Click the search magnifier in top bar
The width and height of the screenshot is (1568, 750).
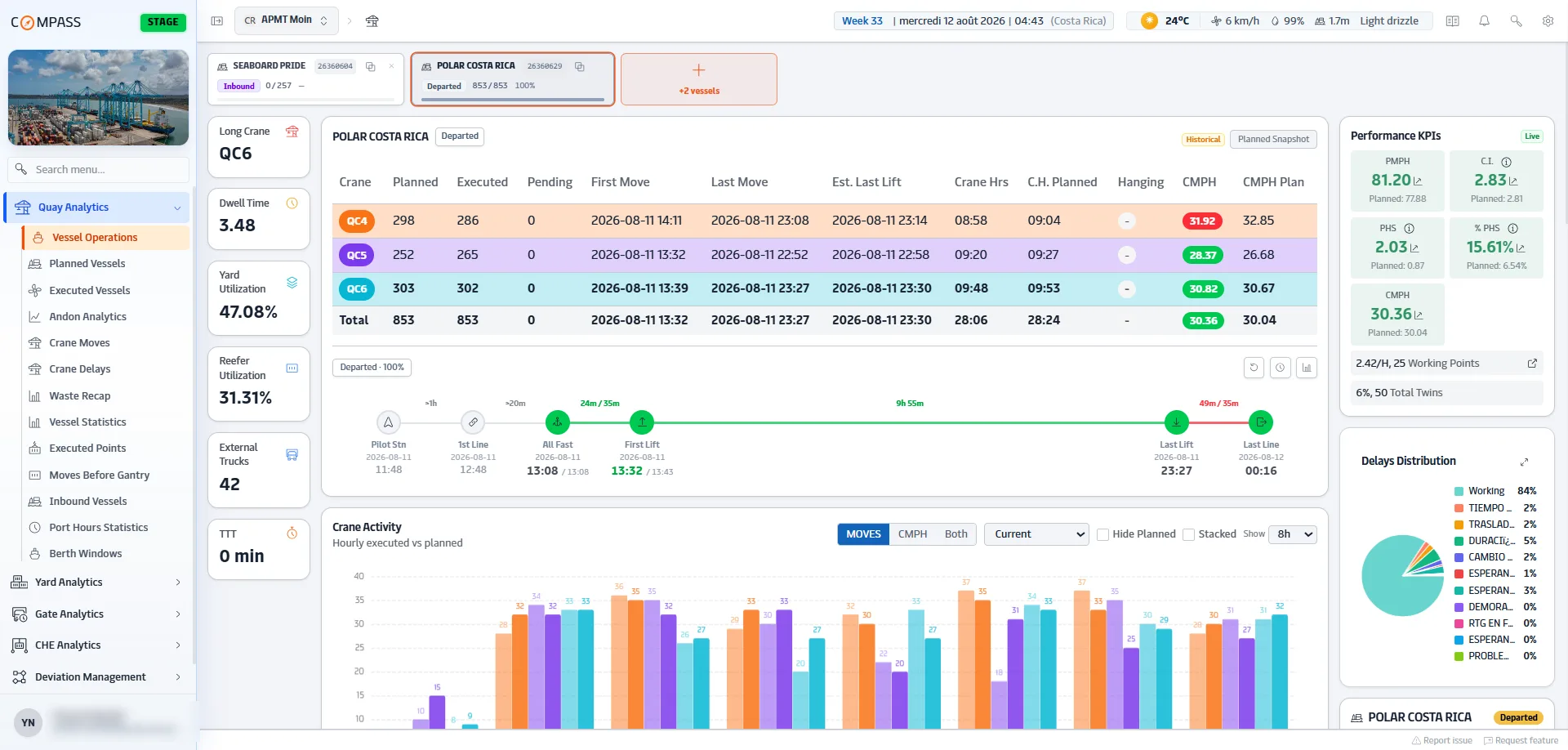coord(1516,20)
